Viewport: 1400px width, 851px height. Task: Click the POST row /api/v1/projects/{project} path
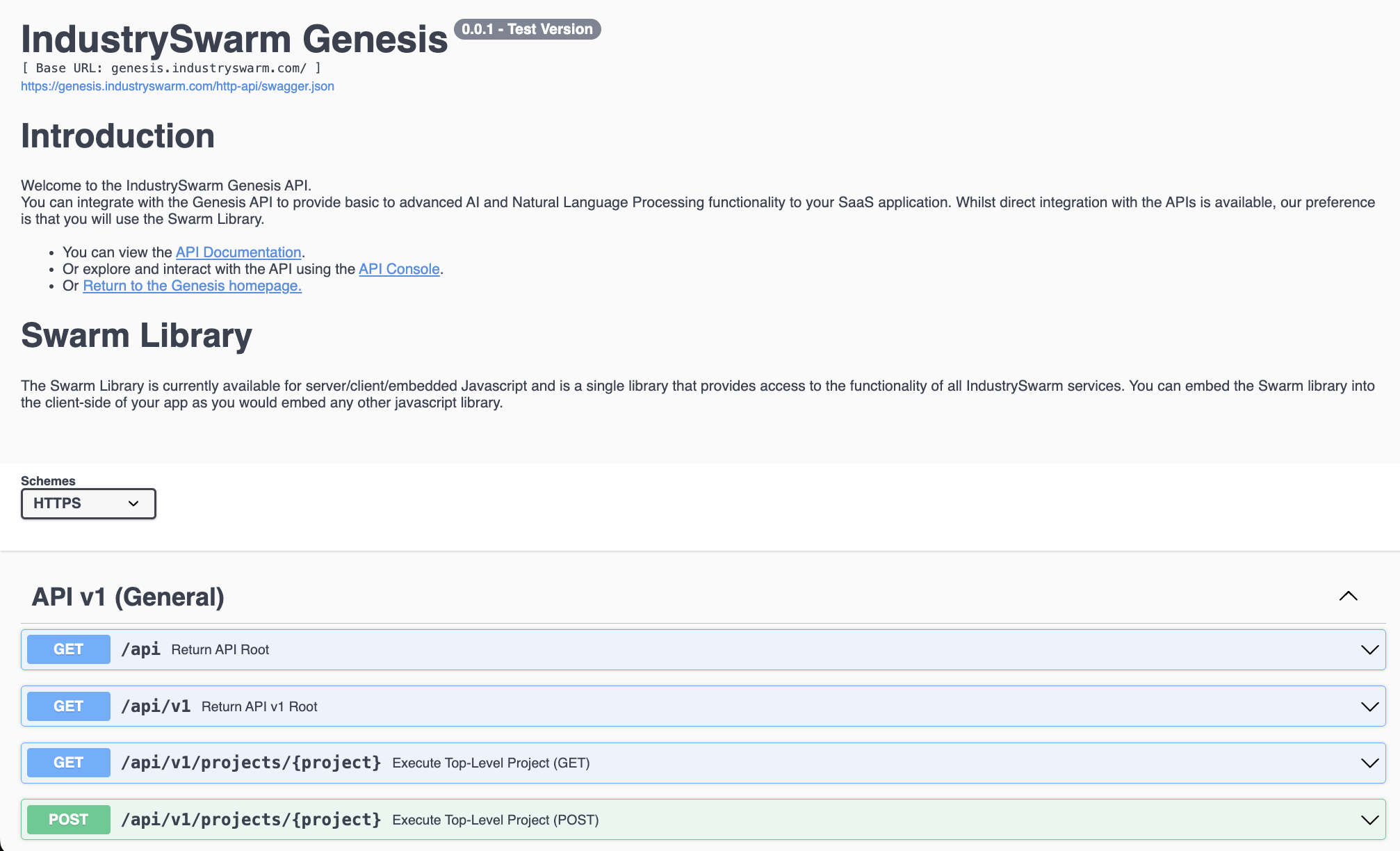click(x=251, y=820)
